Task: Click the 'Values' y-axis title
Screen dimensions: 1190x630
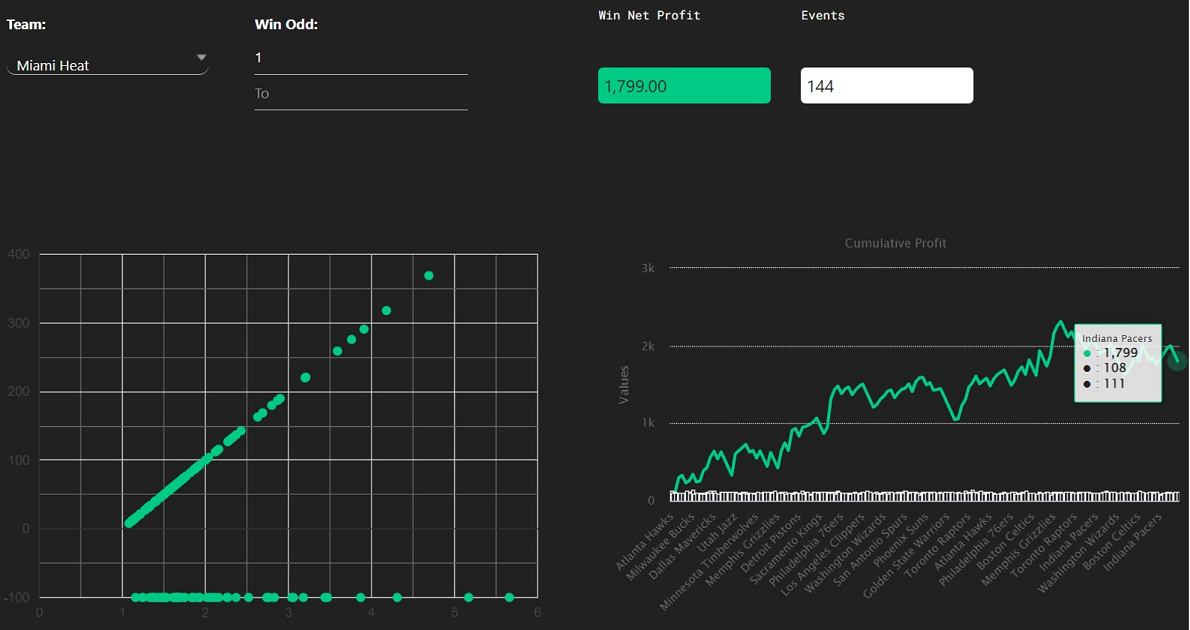Action: pyautogui.click(x=624, y=385)
